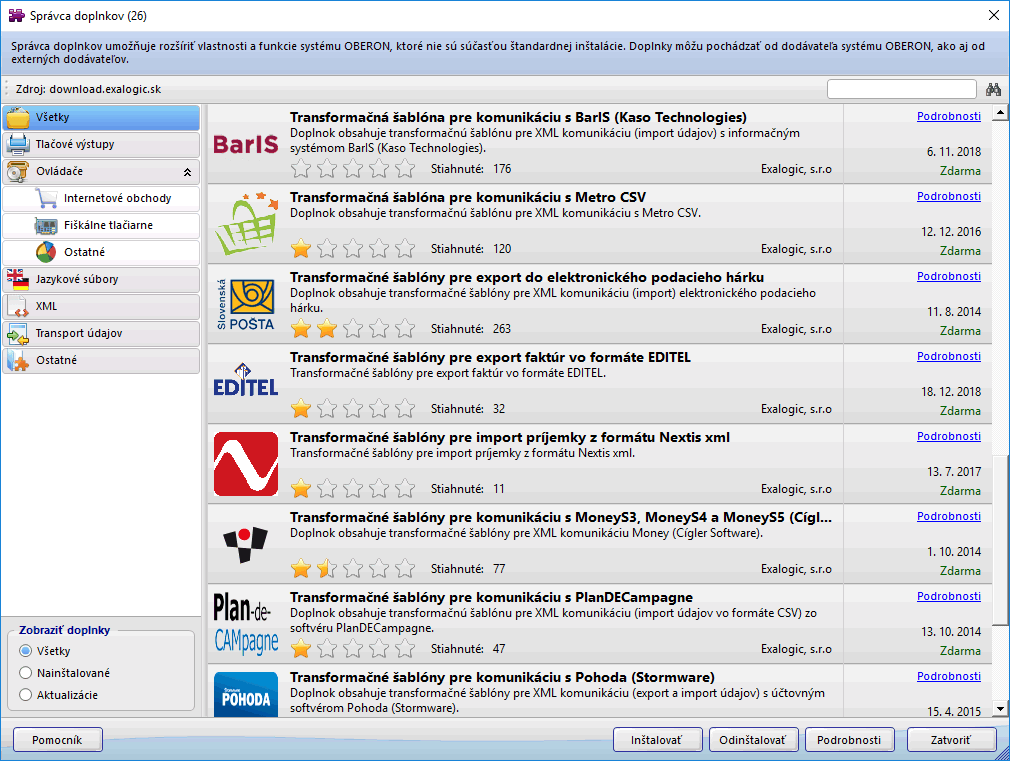Click the puzzle icon beside bottom Ostatné category

[x=18, y=360]
